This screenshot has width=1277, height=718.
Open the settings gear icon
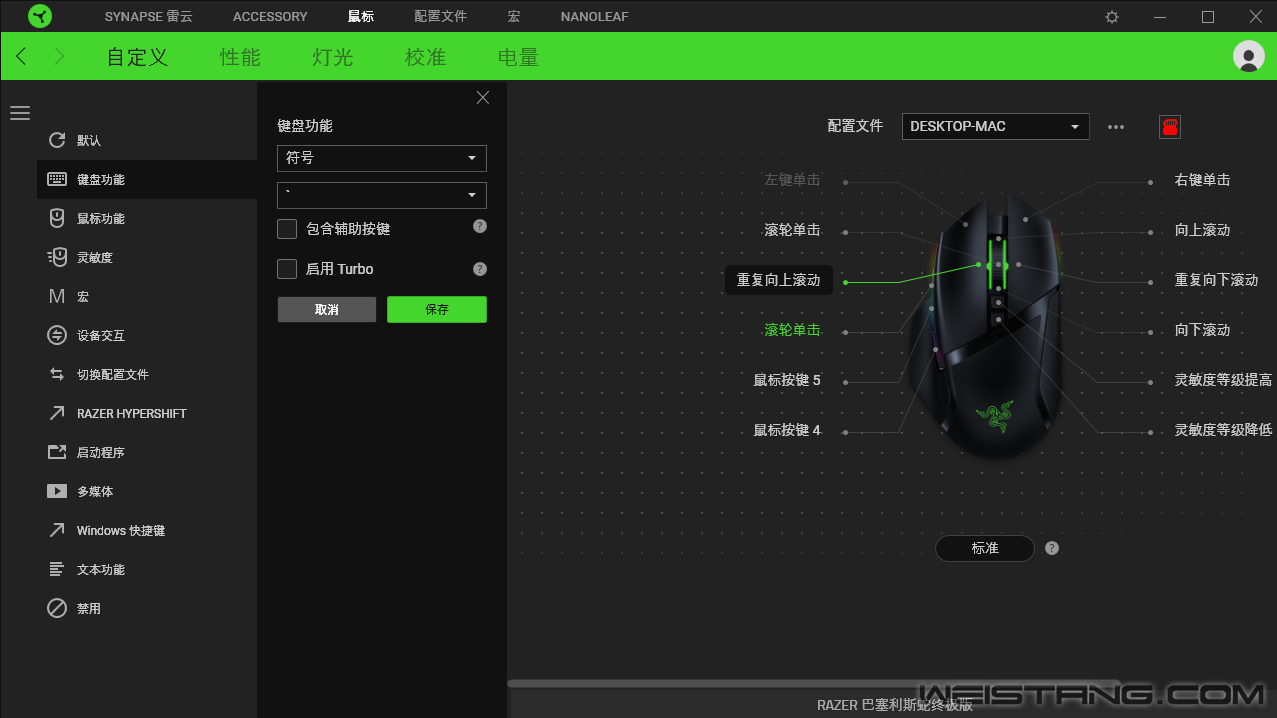(1112, 17)
